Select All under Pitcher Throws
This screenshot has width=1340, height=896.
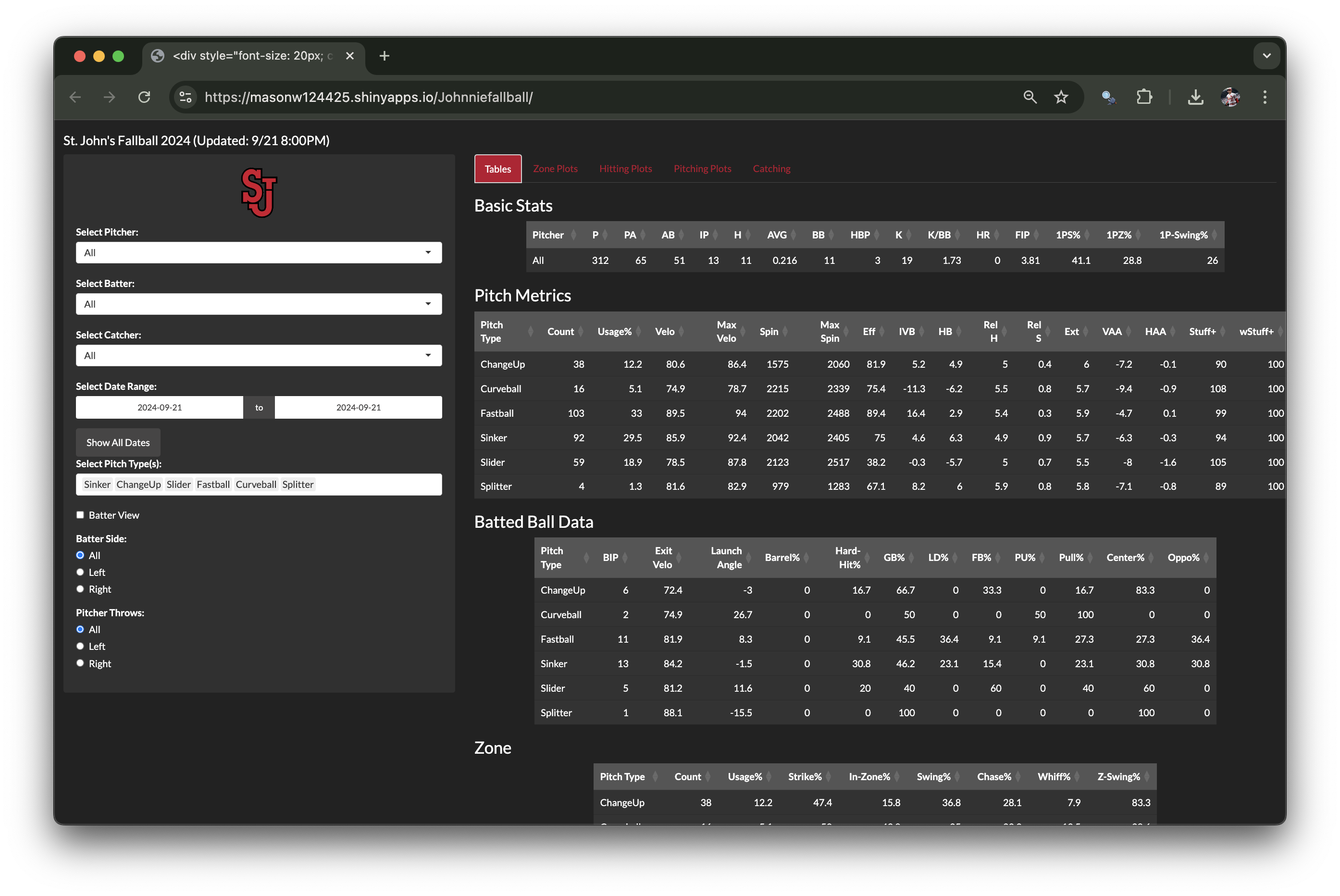pos(80,629)
